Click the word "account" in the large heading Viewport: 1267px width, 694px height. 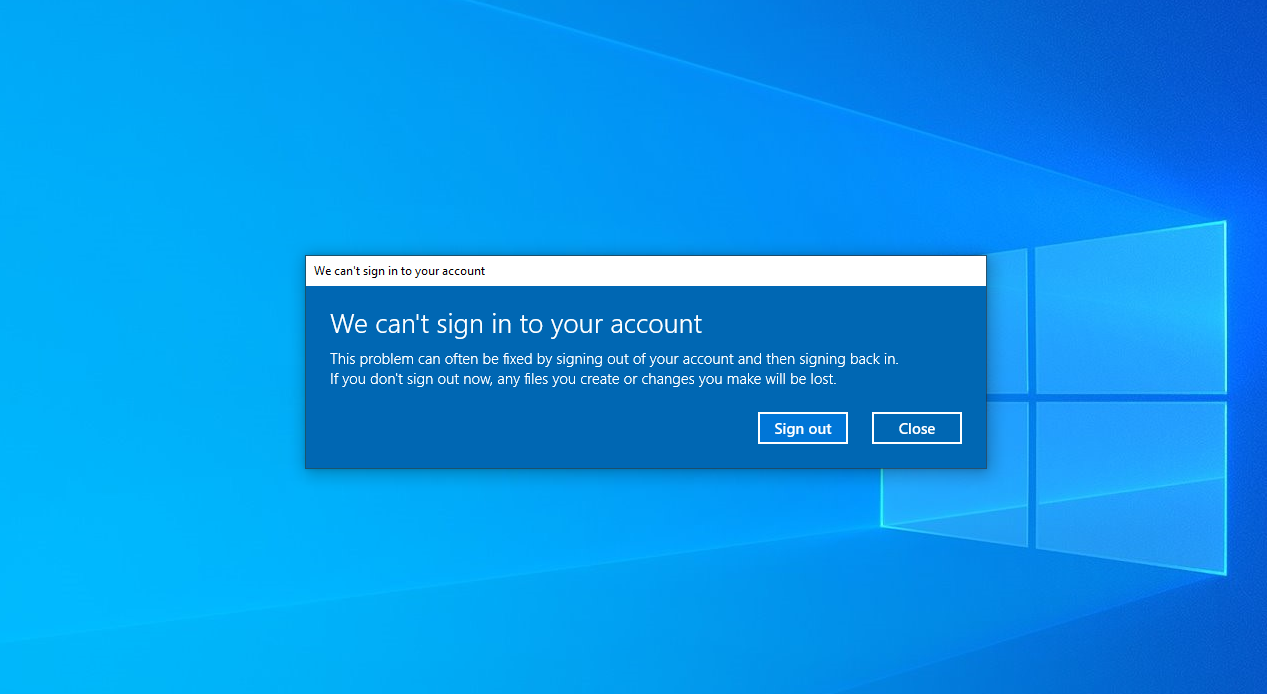pyautogui.click(x=655, y=324)
